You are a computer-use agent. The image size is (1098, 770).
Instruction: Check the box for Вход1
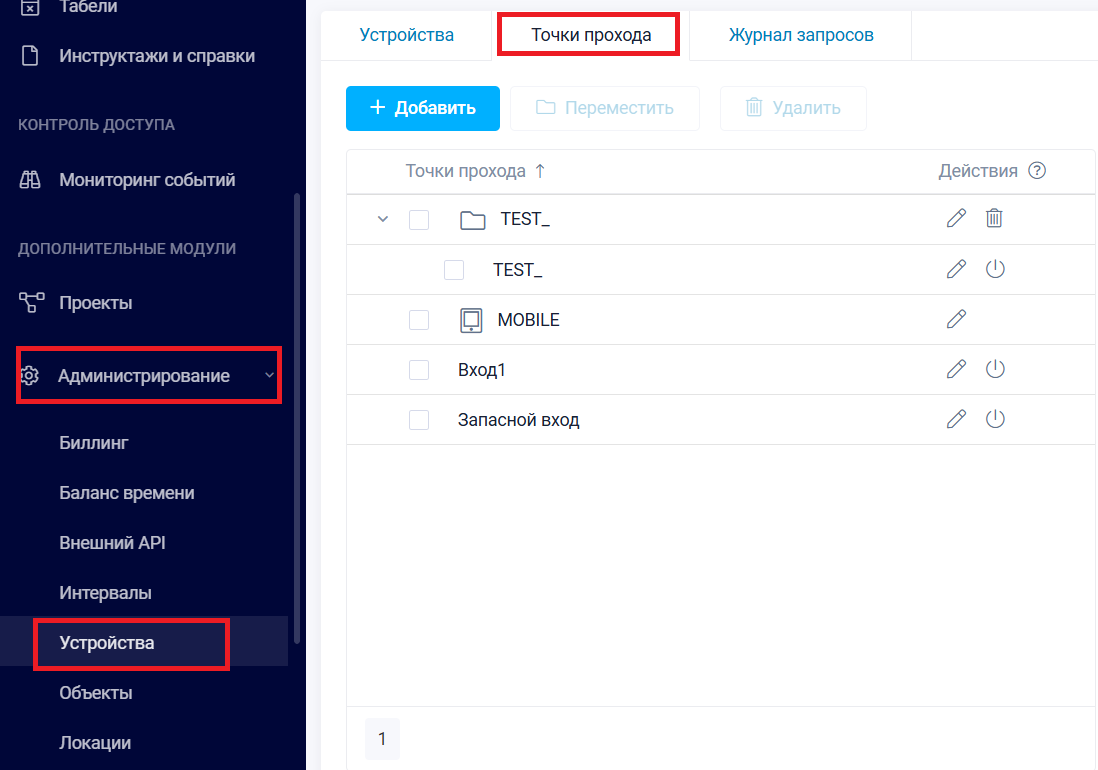click(x=419, y=370)
